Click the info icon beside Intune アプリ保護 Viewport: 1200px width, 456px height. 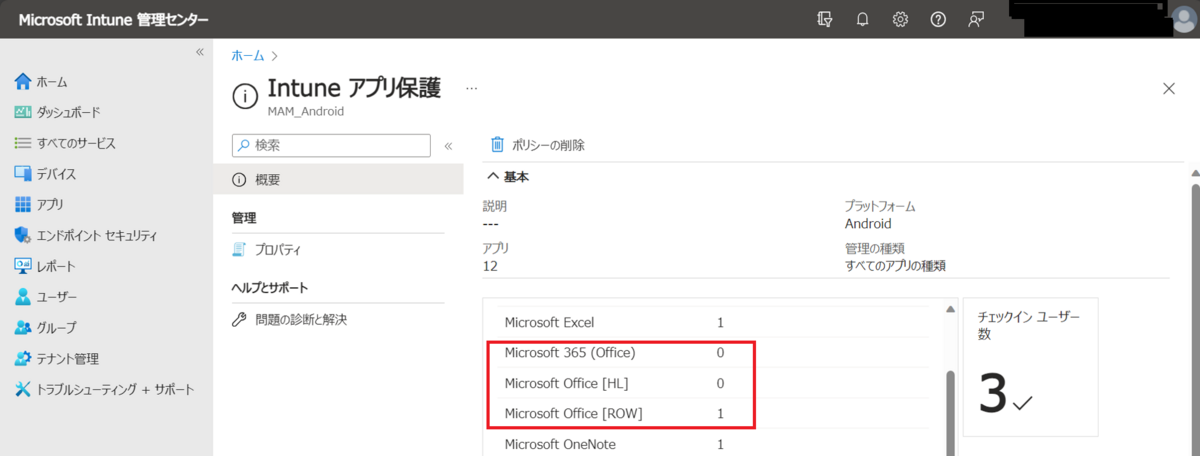point(244,96)
